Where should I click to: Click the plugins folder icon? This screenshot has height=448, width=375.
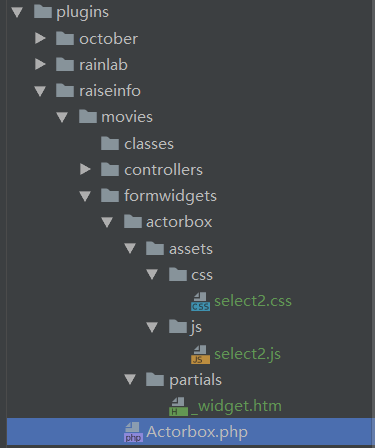point(43,12)
